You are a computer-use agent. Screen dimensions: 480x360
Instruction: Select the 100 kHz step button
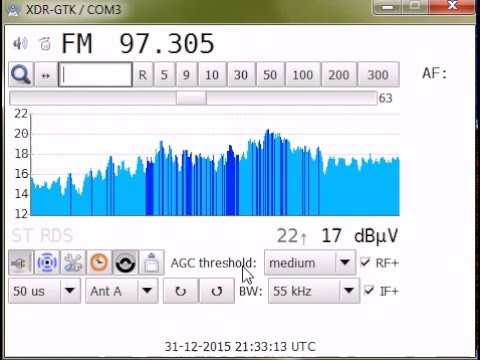pyautogui.click(x=302, y=75)
